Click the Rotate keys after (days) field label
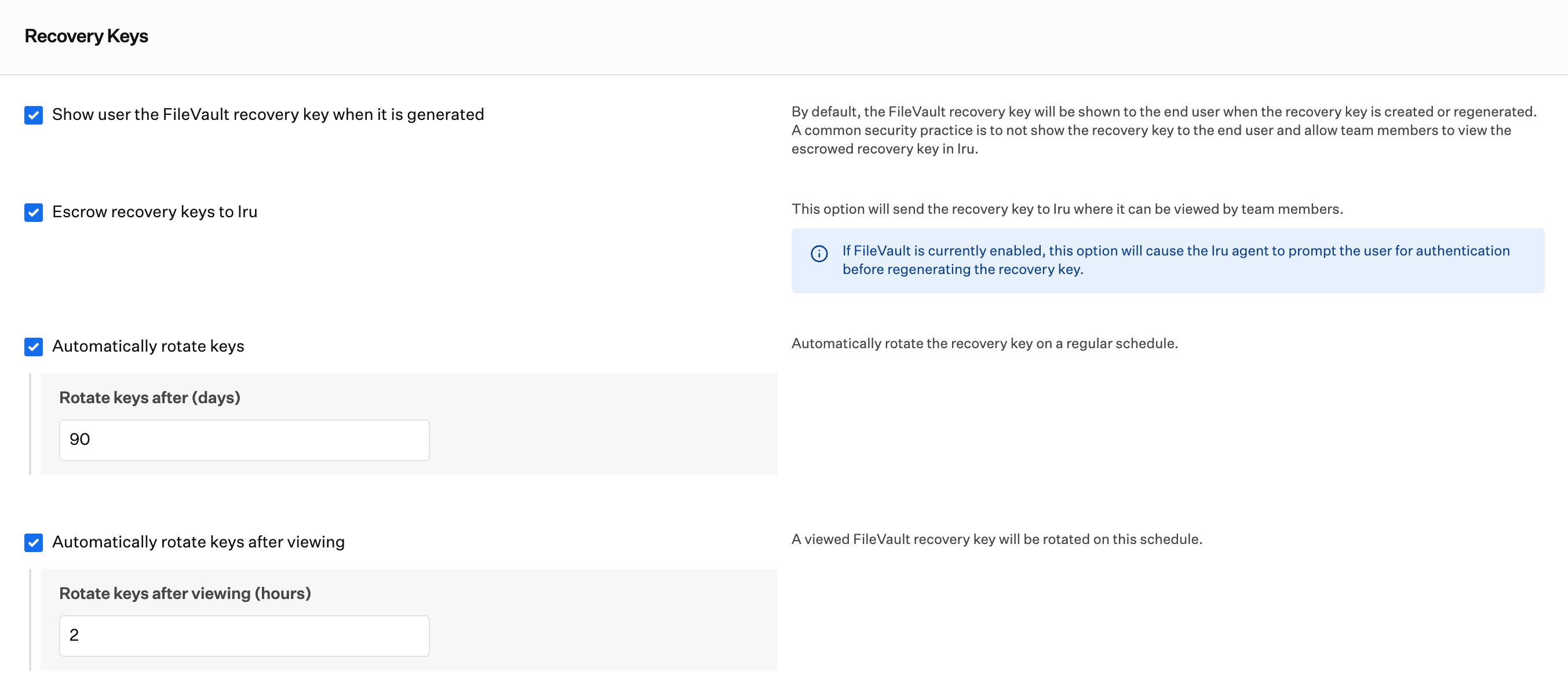 pyautogui.click(x=149, y=397)
